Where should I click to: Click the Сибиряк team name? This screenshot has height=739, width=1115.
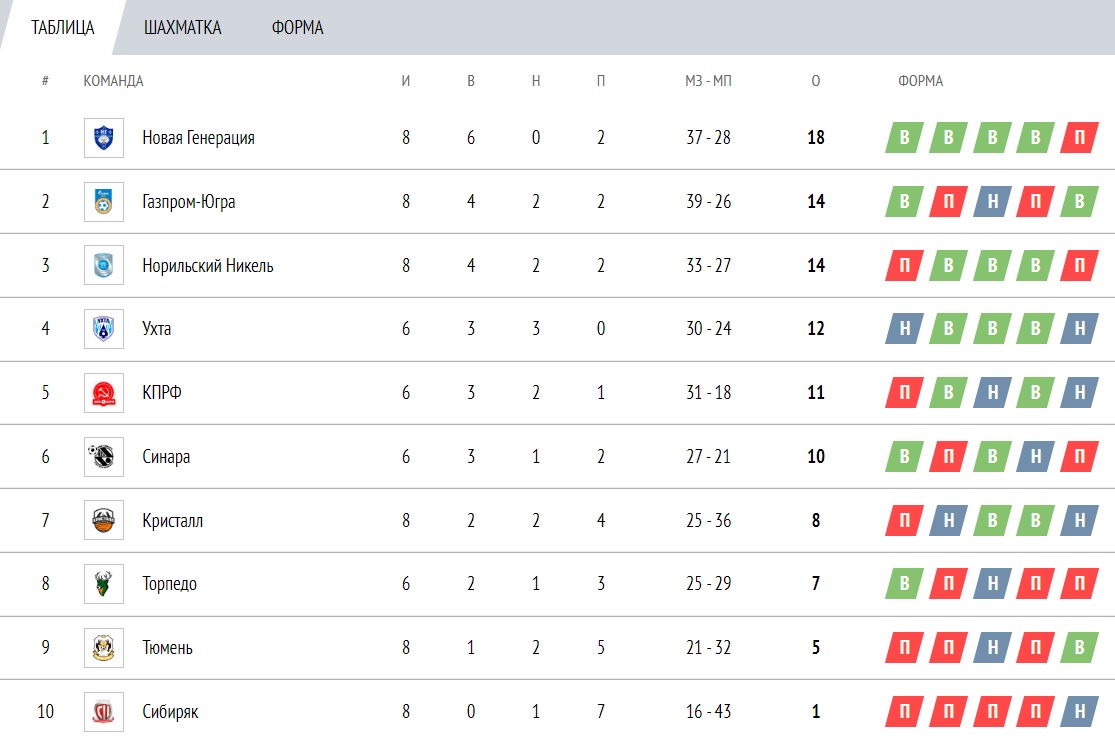click(170, 712)
